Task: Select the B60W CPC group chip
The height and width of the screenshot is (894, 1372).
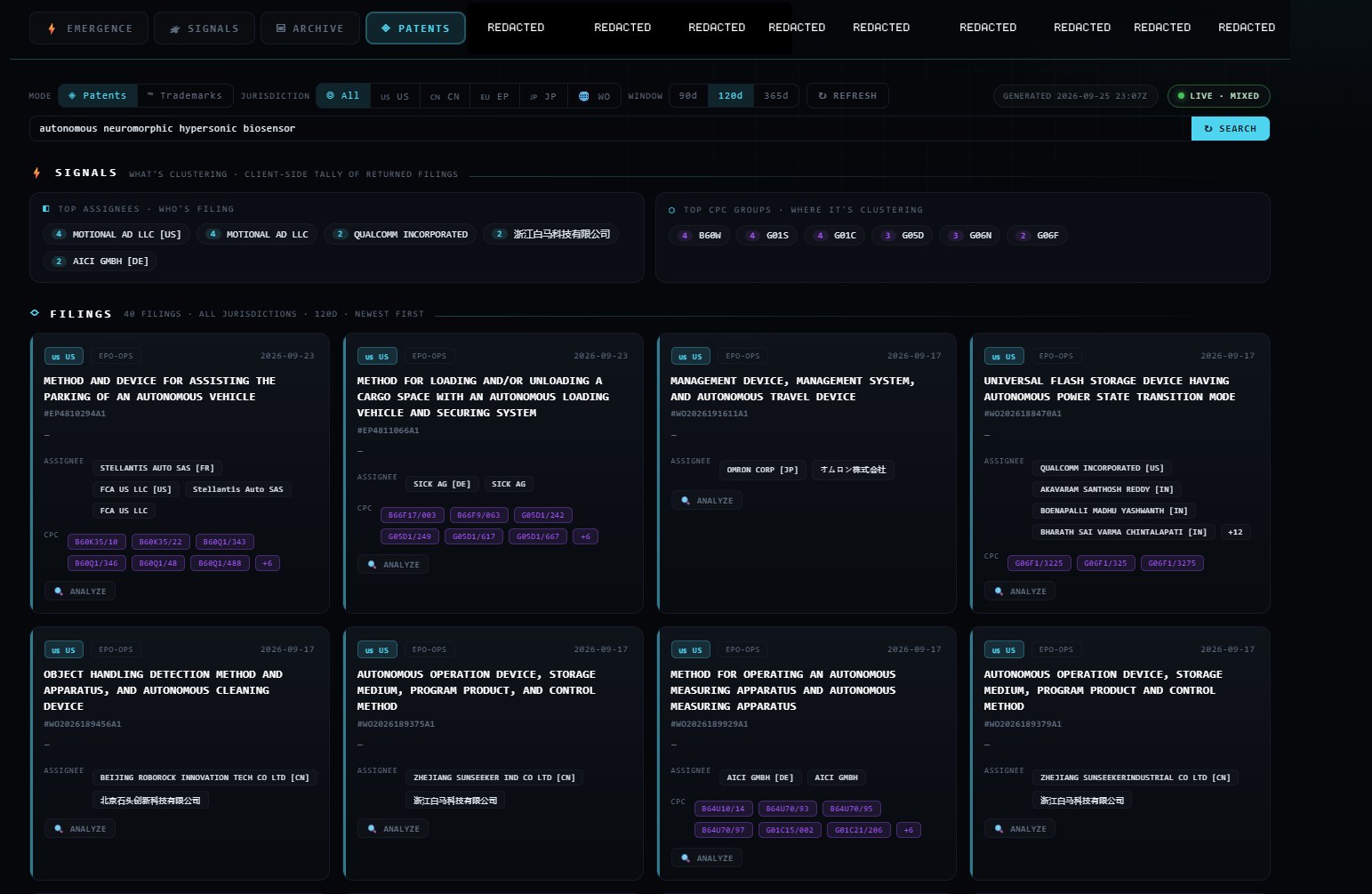Action: pyautogui.click(x=700, y=236)
